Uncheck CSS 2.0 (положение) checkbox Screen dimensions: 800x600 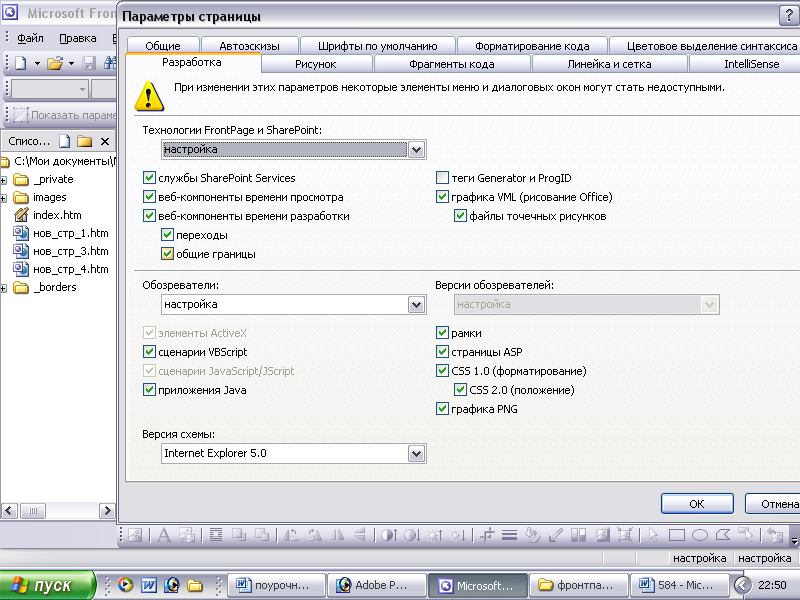tap(460, 390)
